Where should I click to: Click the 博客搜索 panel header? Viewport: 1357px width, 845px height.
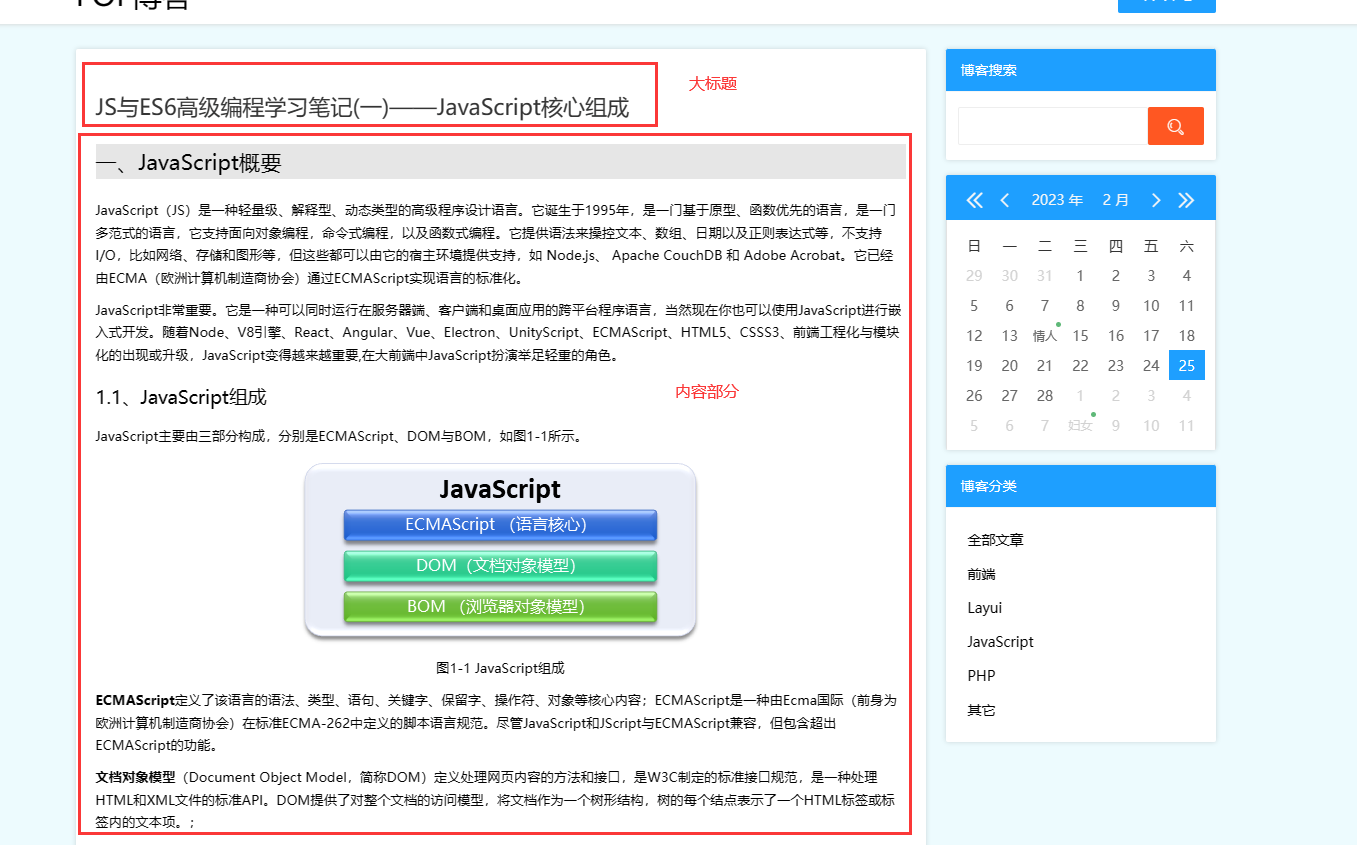click(x=1081, y=70)
